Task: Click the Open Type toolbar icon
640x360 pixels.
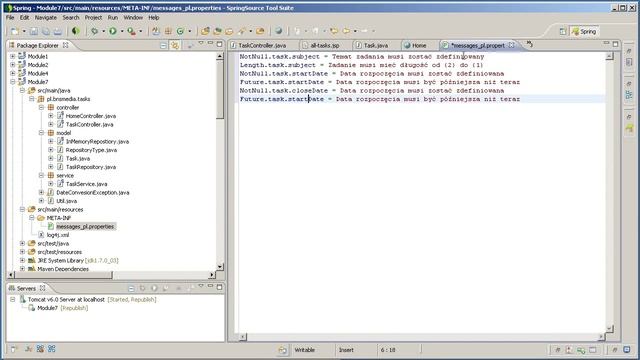Action: 205,31
